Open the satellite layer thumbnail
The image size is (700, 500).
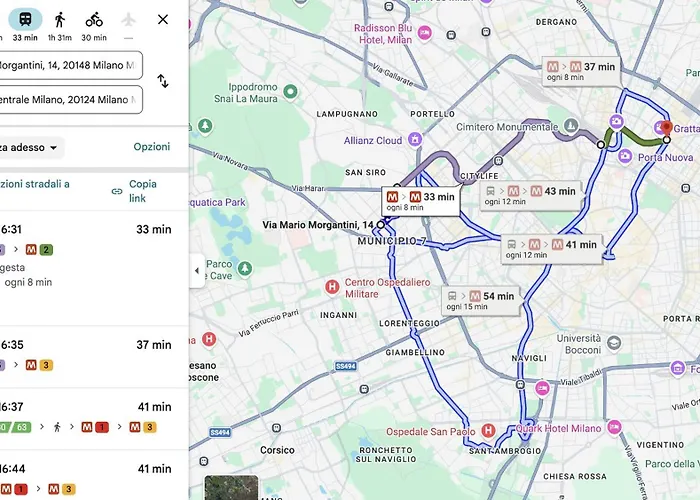click(231, 488)
